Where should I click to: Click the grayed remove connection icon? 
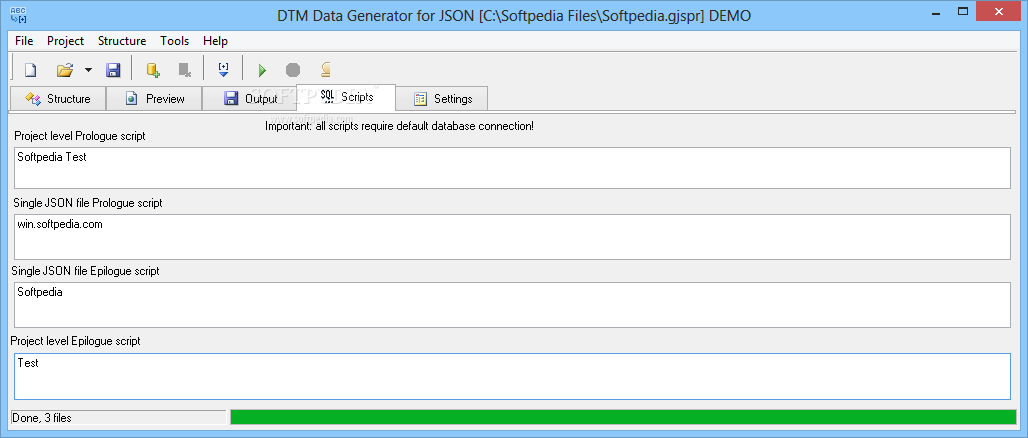pyautogui.click(x=185, y=70)
